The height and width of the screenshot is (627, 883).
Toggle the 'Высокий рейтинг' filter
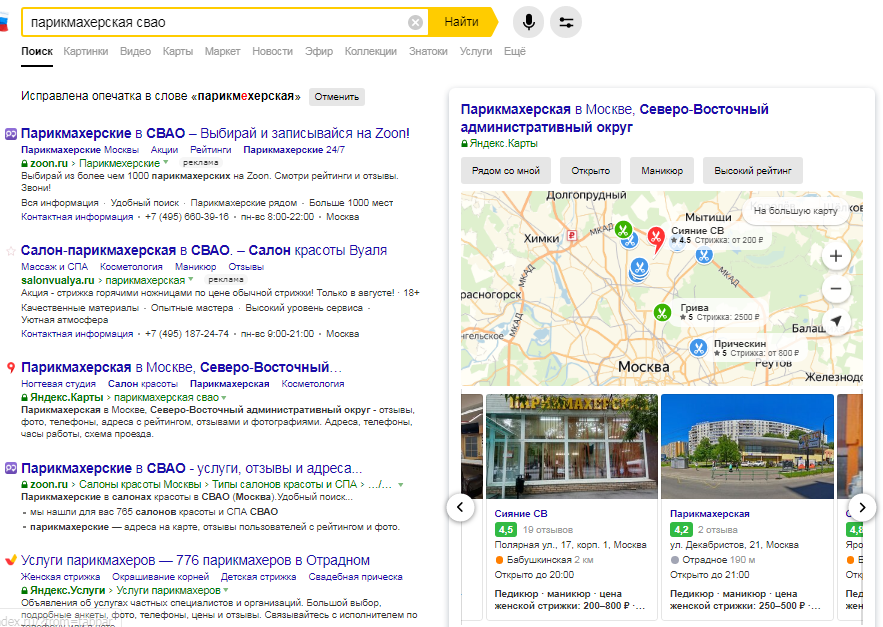point(752,171)
